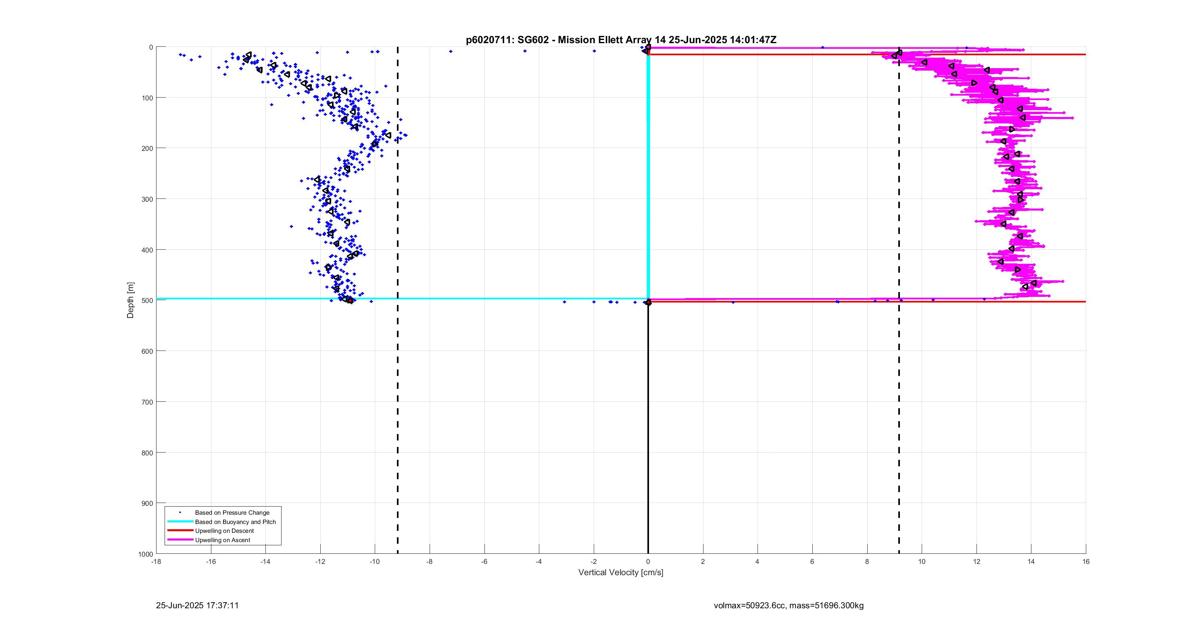Click the 'volmax=50923.6cc, mass=51696.300kg' footer text

[x=788, y=605]
